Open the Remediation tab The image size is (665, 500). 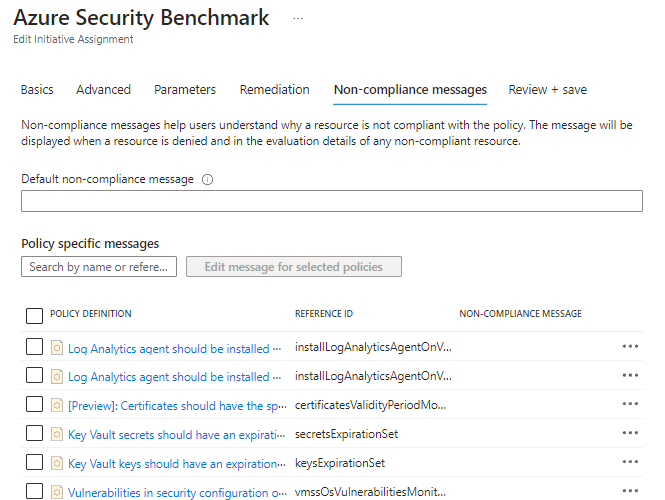coord(274,90)
